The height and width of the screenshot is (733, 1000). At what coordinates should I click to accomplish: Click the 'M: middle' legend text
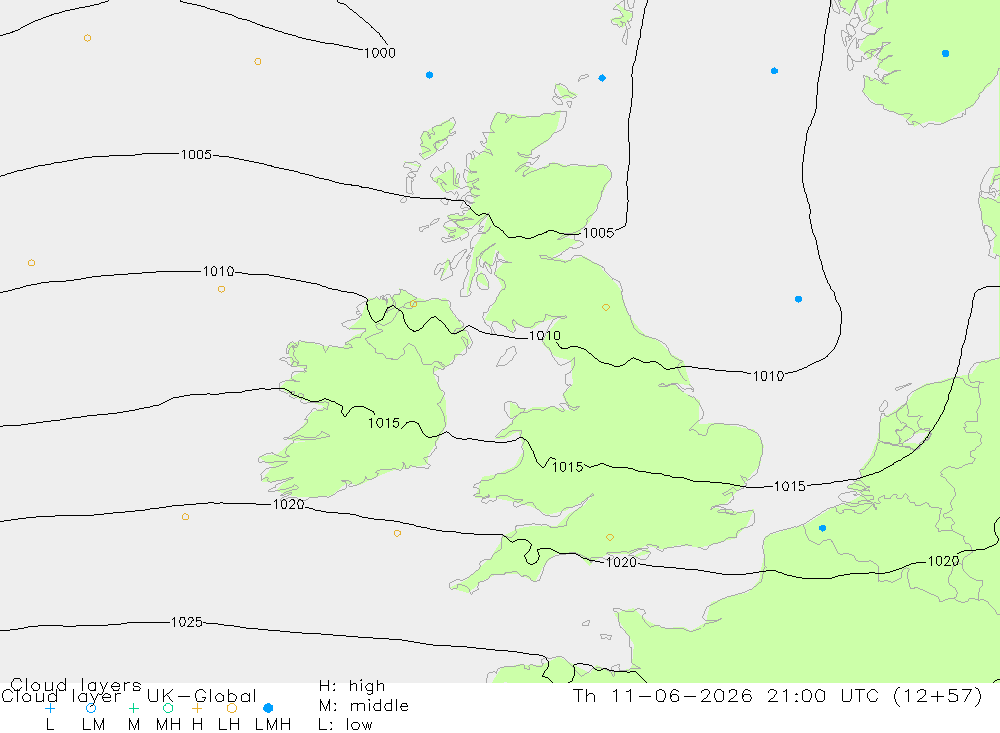pyautogui.click(x=364, y=706)
